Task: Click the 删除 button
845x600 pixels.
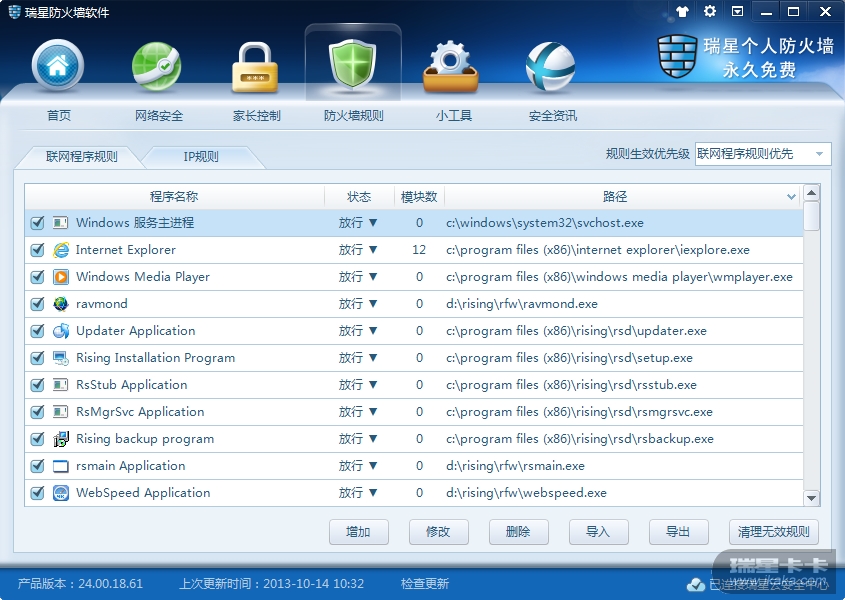Action: point(518,532)
